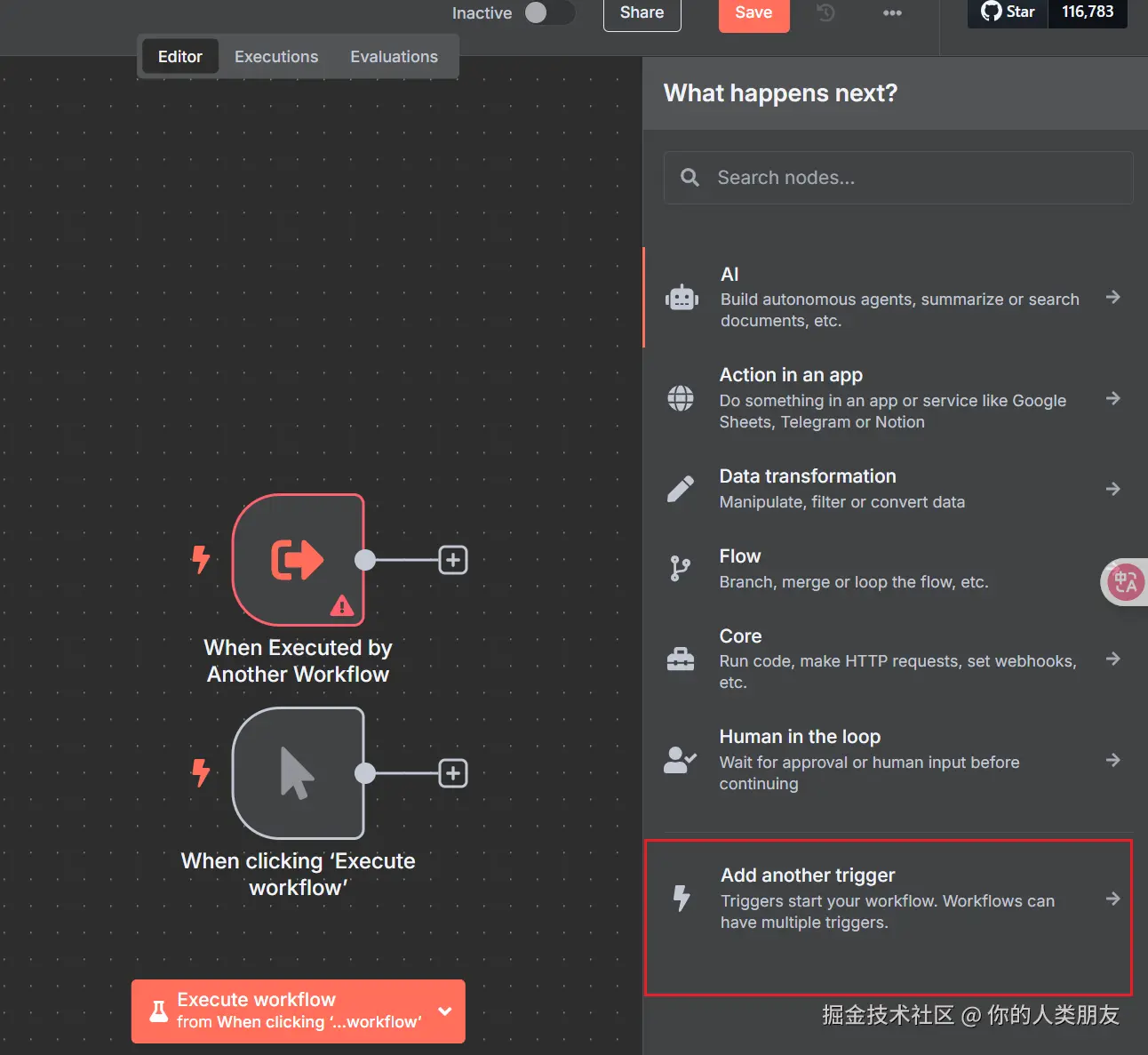Viewport: 1148px width, 1055px height.
Task: Click the trigger bolt beside When Executed node
Action: [x=202, y=559]
